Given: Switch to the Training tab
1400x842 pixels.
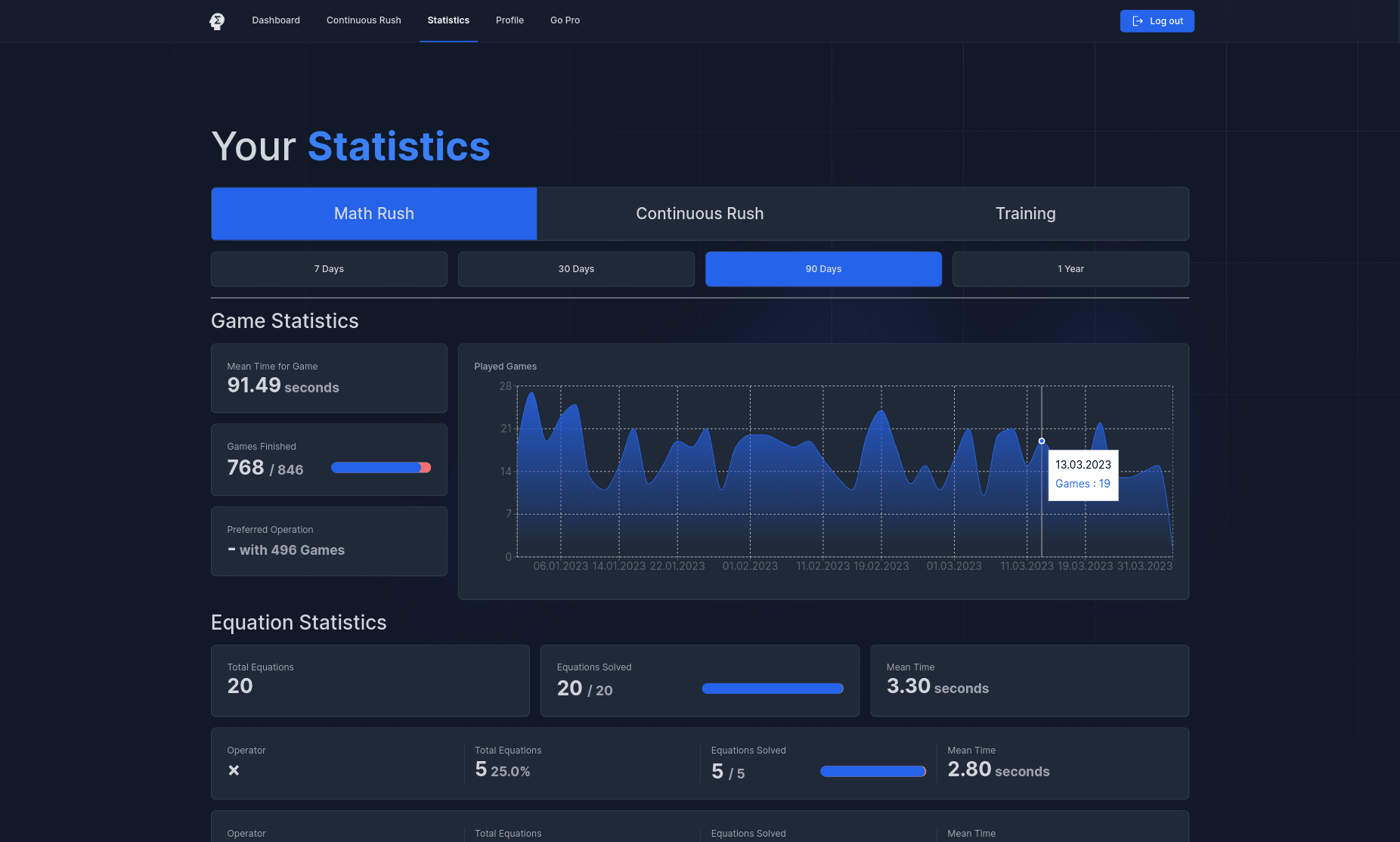Looking at the screenshot, I should [x=1025, y=214].
